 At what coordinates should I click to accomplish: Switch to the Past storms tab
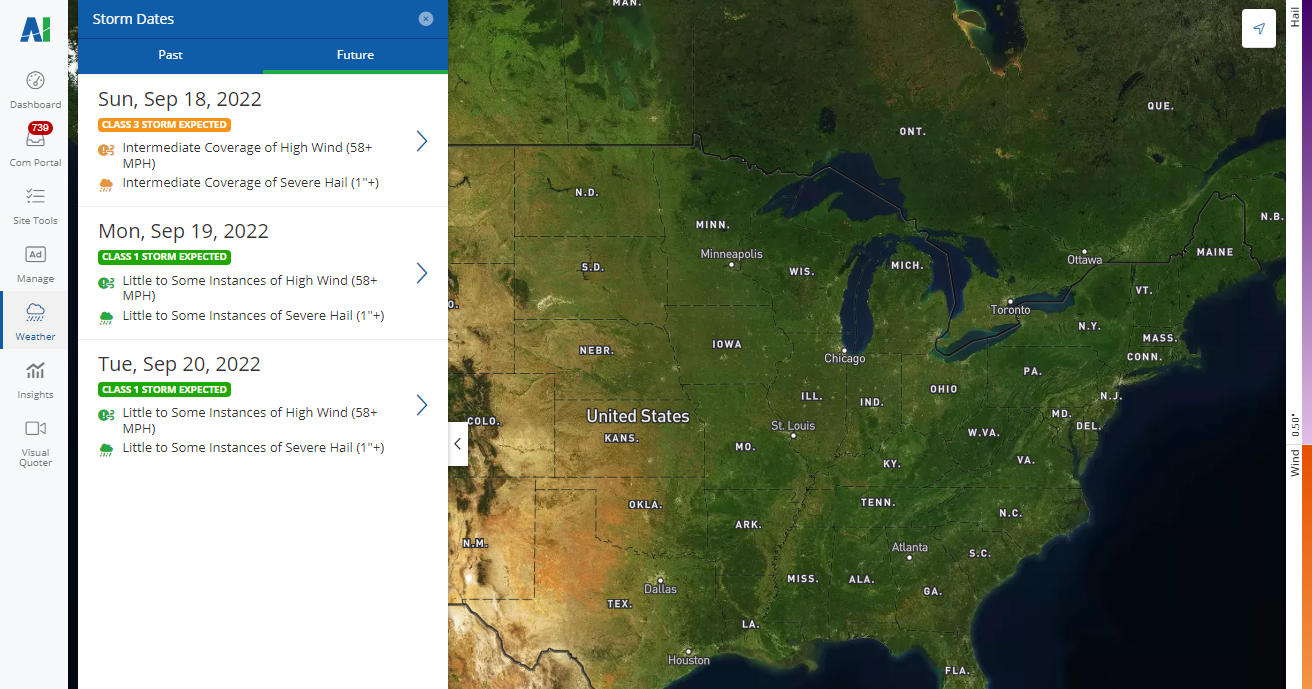click(x=170, y=55)
